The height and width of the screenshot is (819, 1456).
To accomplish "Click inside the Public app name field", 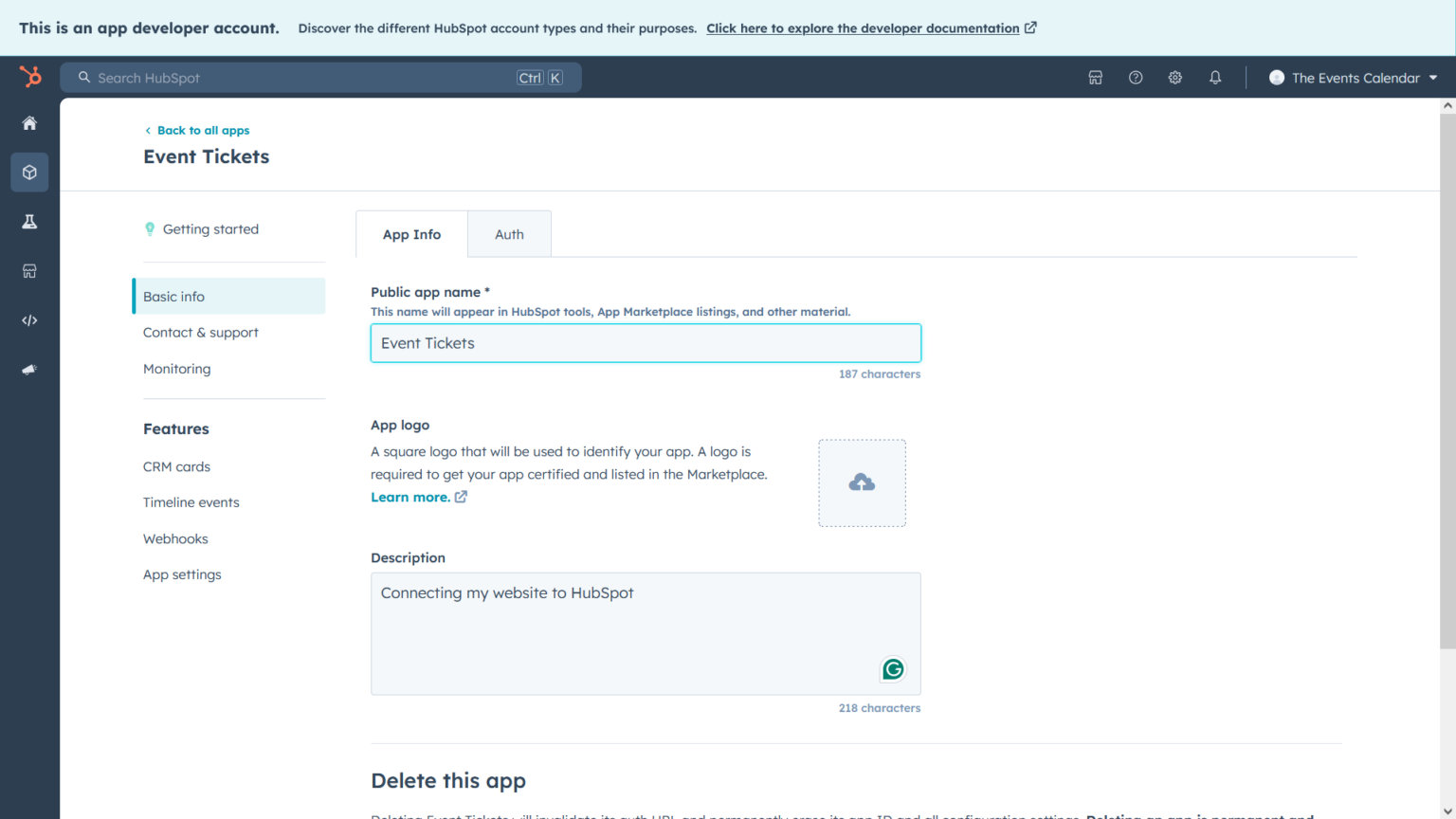I will (x=645, y=343).
